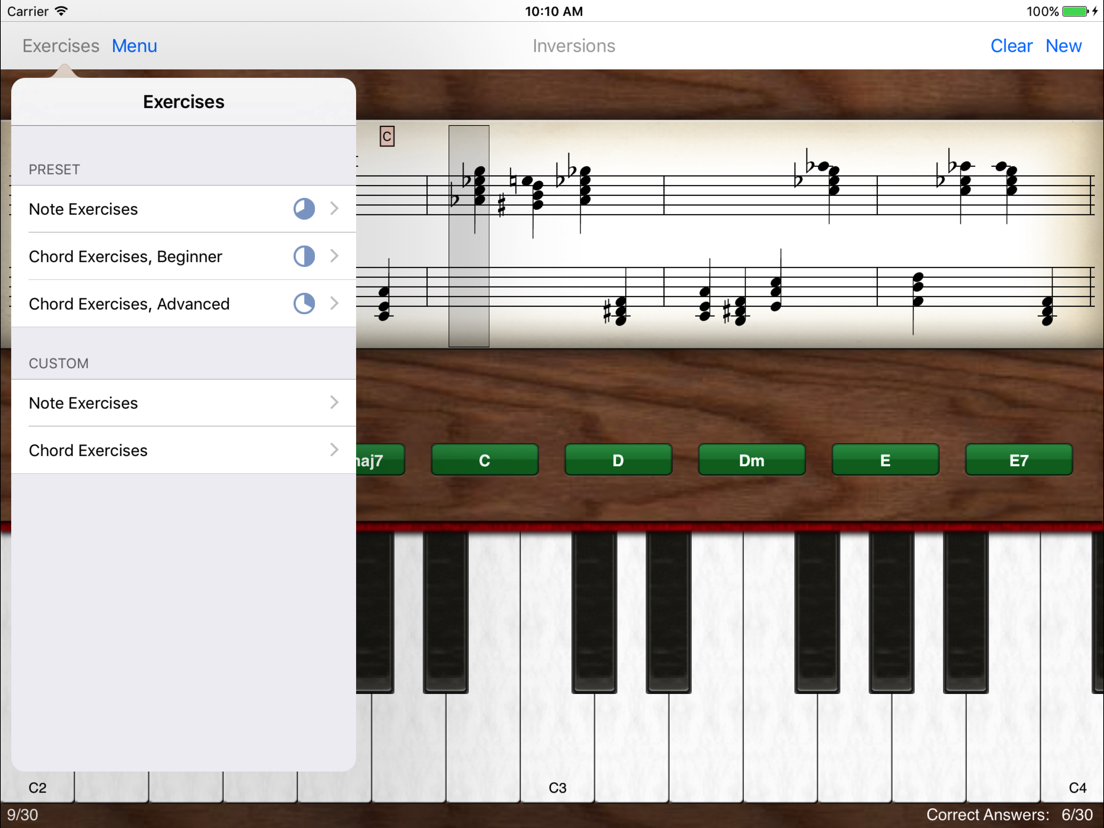
Task: Click the Correct Answers: 6/30 status
Action: pyautogui.click(x=1009, y=815)
